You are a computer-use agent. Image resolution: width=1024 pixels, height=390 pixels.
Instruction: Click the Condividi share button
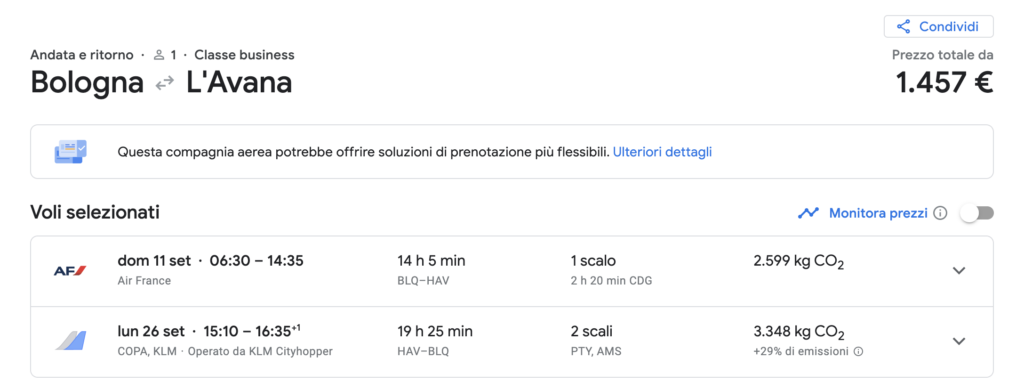click(x=938, y=27)
